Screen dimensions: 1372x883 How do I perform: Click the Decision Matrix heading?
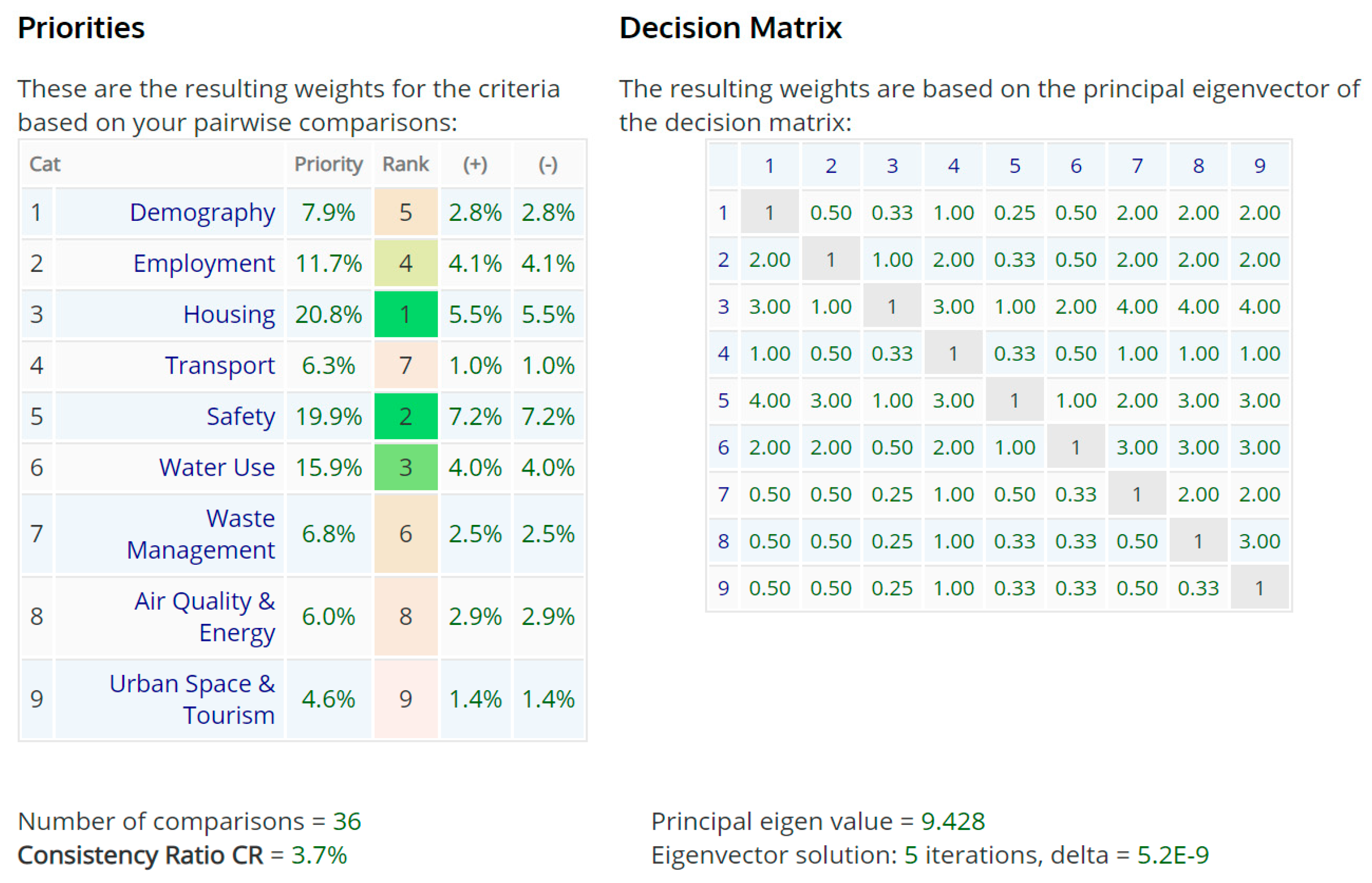(730, 28)
